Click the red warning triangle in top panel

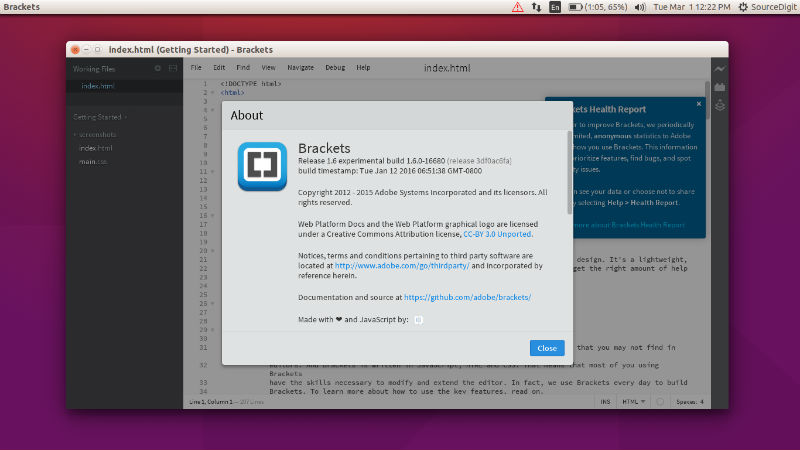pos(517,7)
